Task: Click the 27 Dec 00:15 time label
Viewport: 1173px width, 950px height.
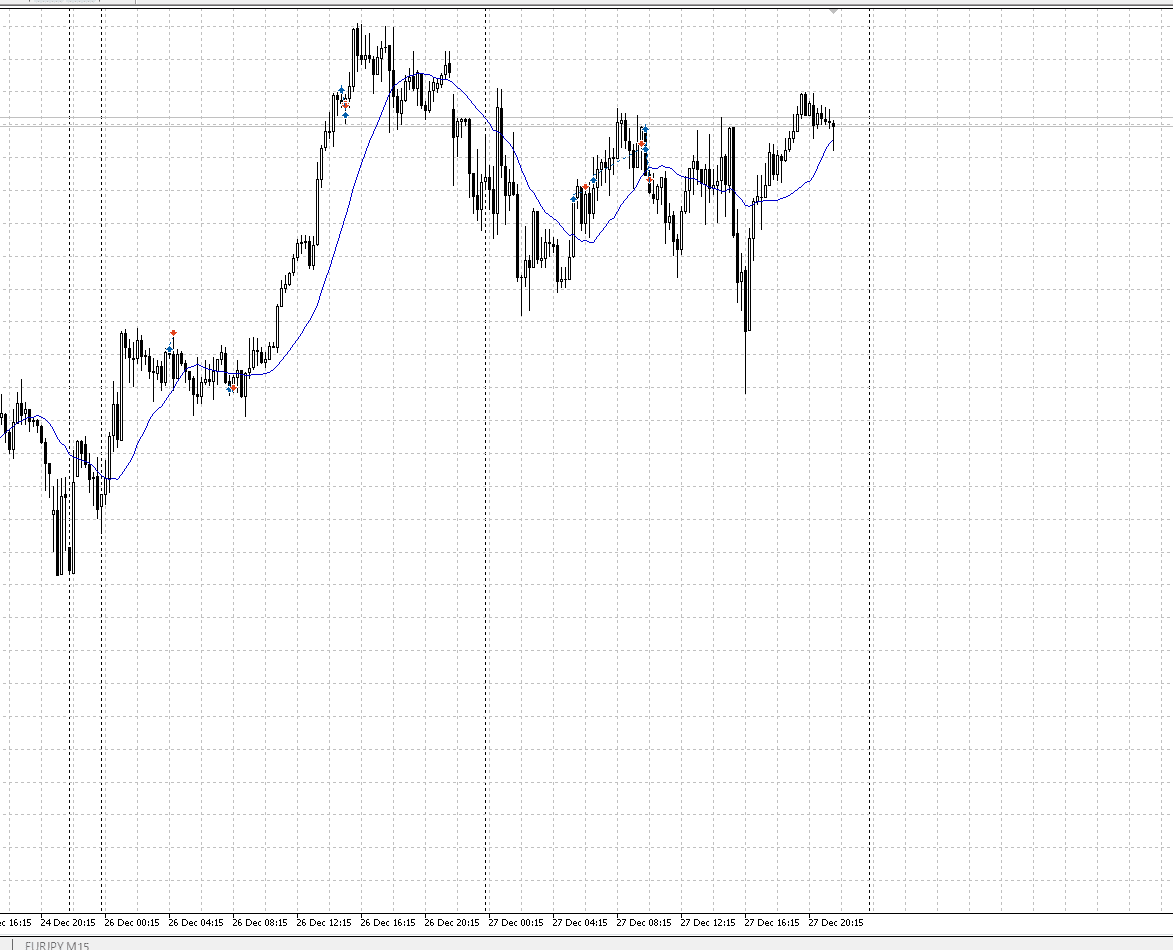Action: click(515, 922)
